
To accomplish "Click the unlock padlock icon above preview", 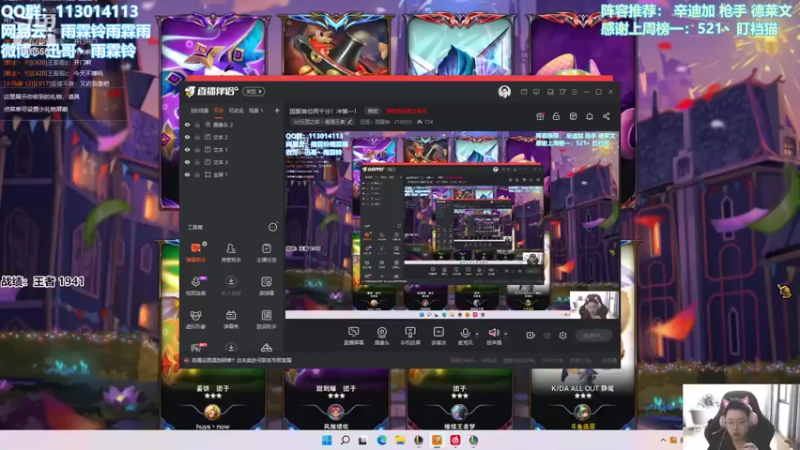I will click(556, 116).
